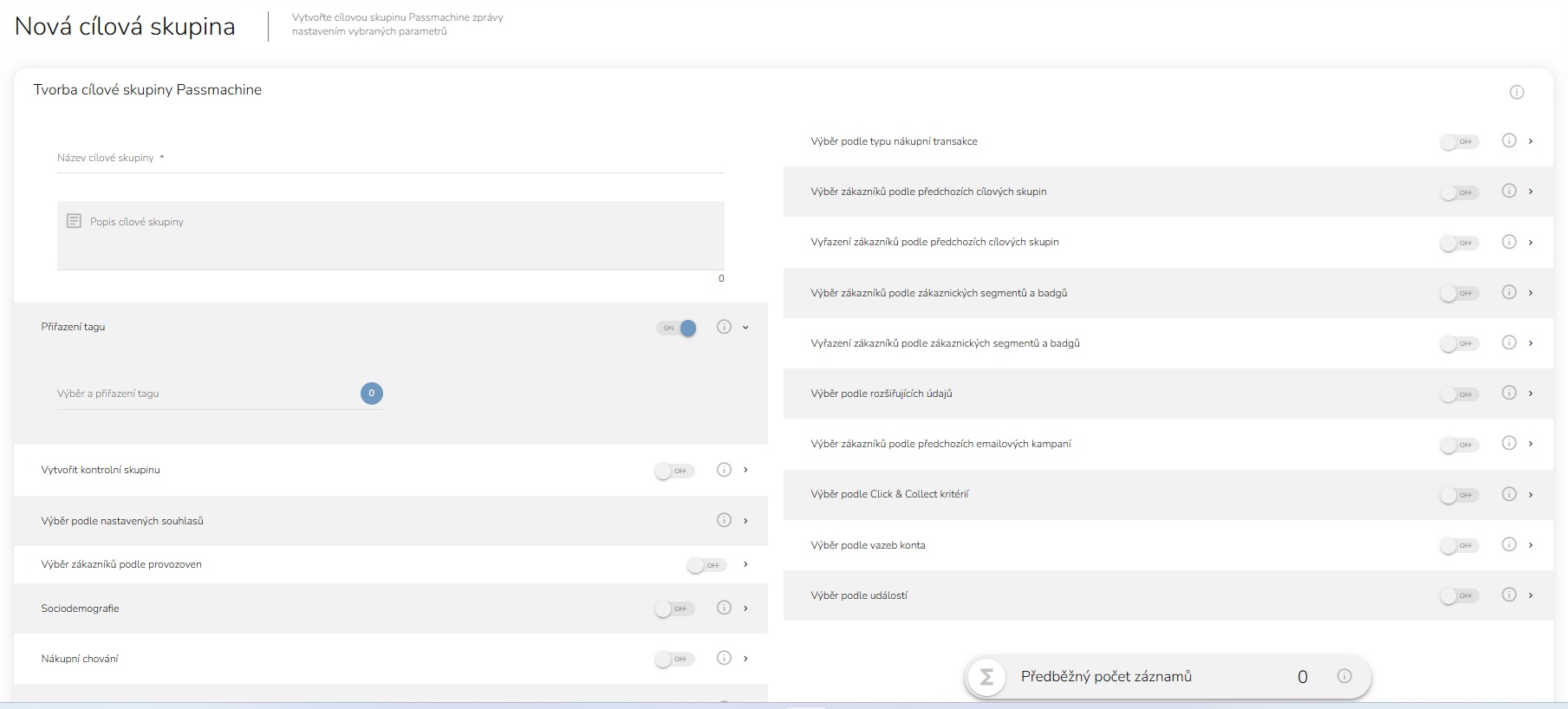Expand Výběr podle rozšiřujících údajů chevron
Screen dimensions: 1568x709
[x=1531, y=394]
